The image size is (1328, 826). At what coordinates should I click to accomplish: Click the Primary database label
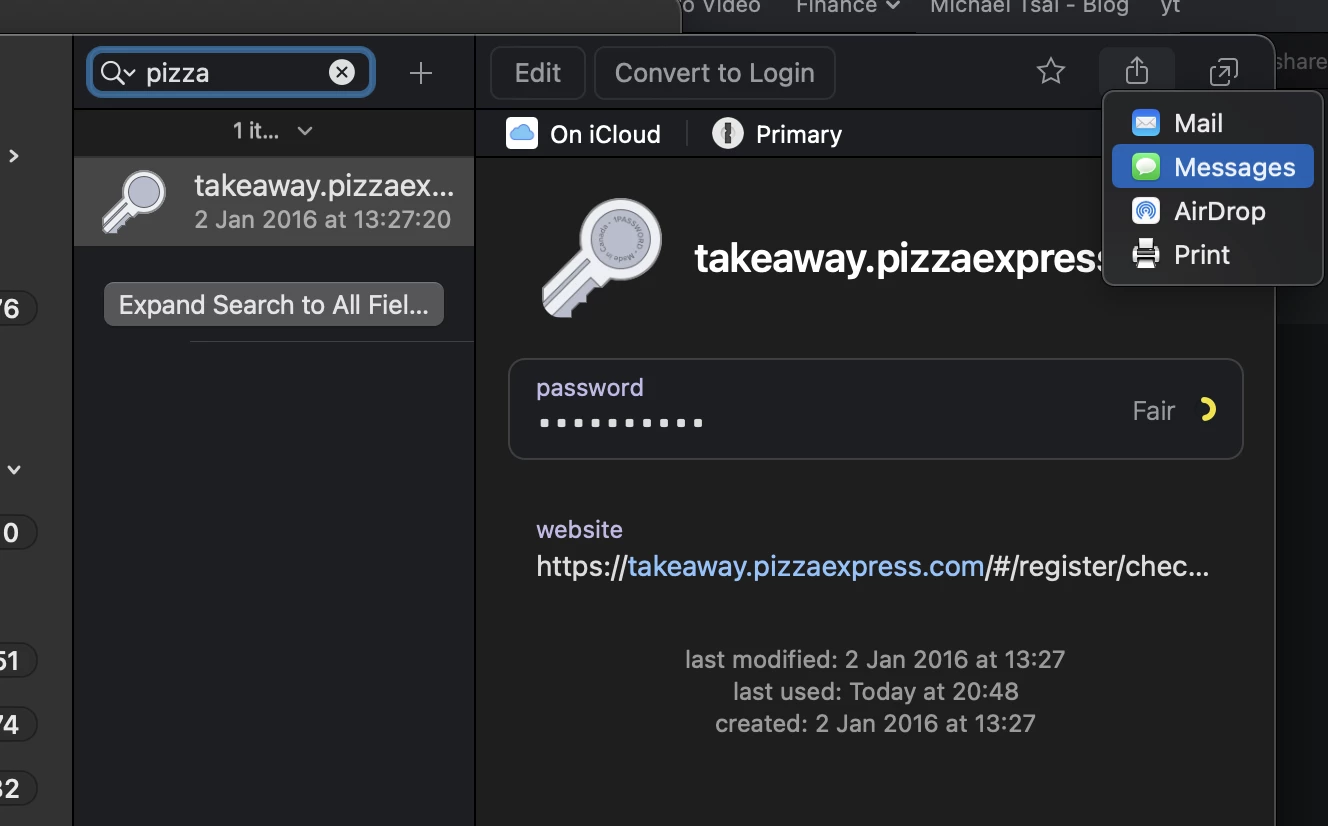(x=777, y=134)
